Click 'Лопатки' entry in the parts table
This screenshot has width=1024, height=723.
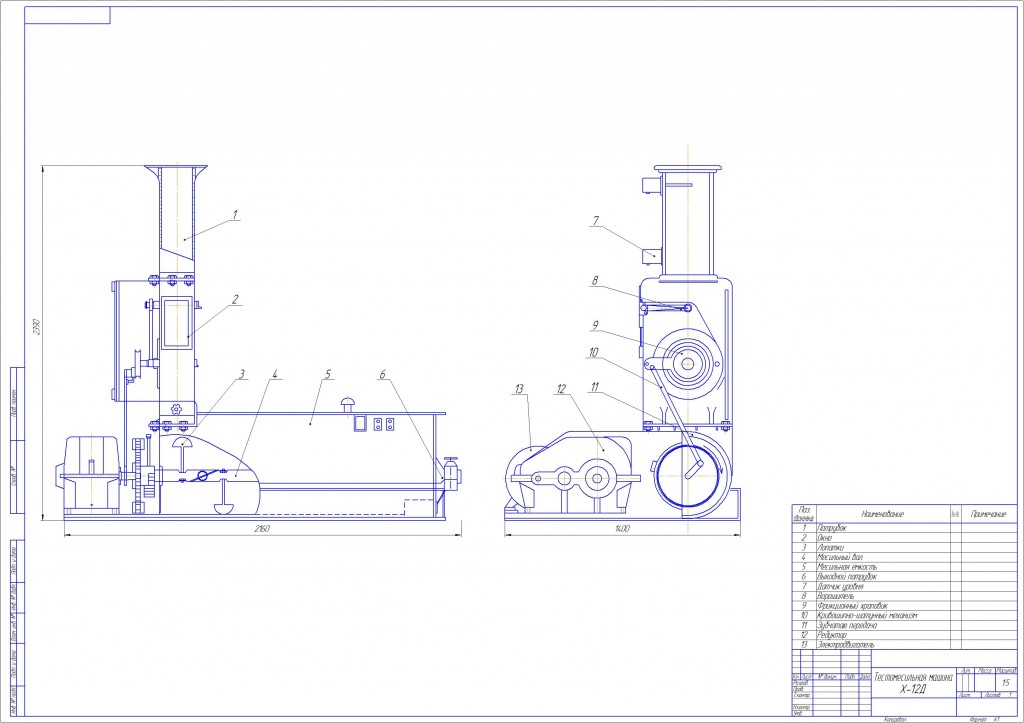(831, 548)
